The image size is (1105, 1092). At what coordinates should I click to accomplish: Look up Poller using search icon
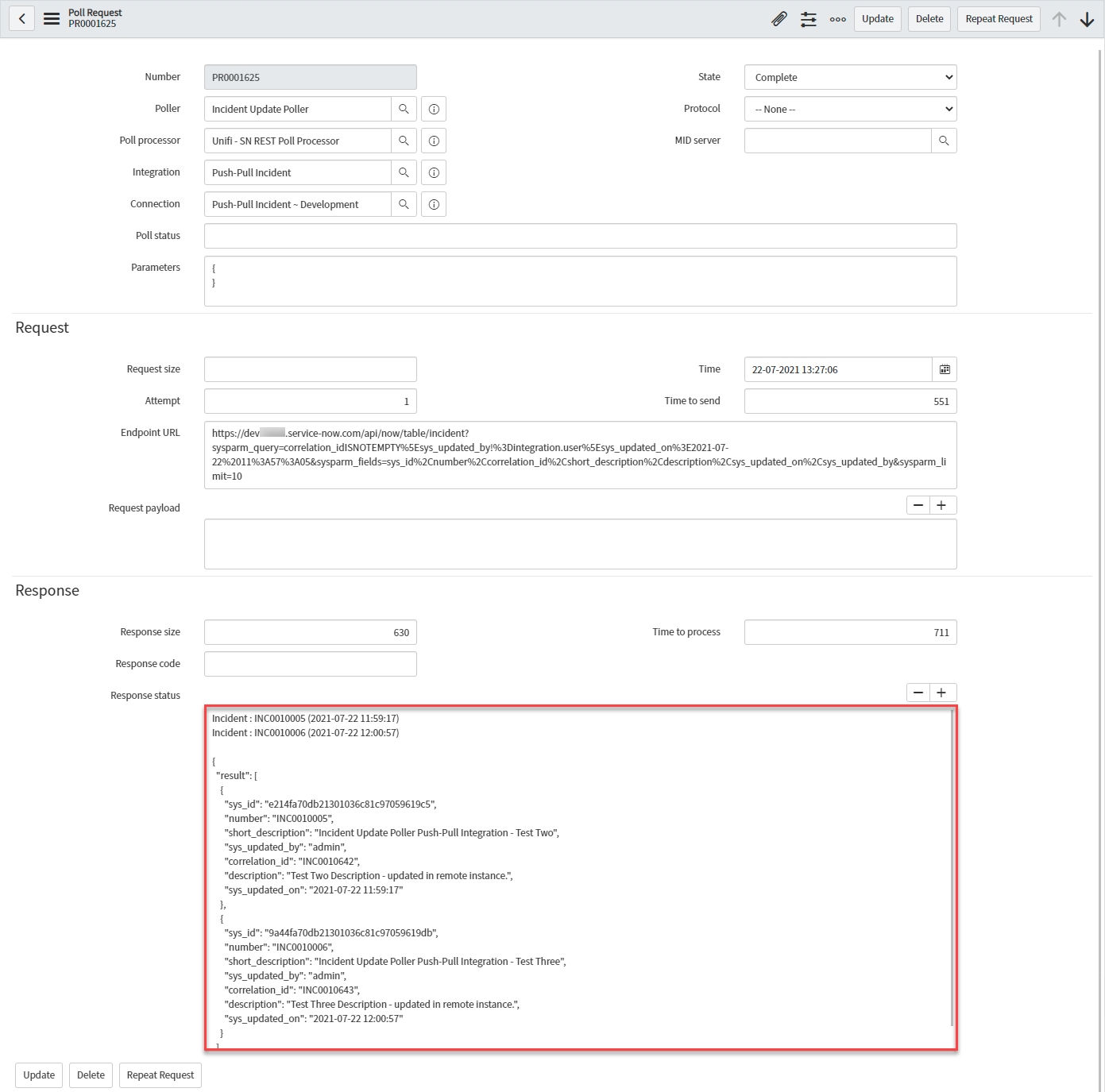(404, 109)
